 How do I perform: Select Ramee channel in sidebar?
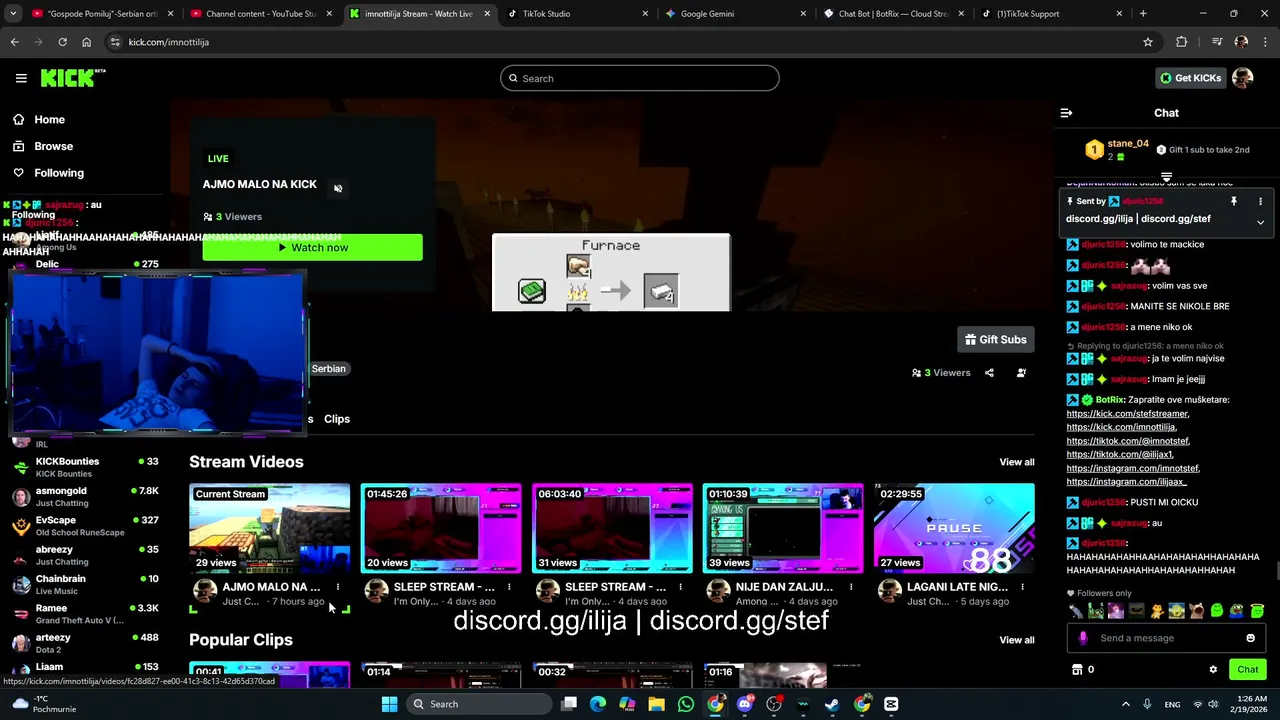coord(85,614)
